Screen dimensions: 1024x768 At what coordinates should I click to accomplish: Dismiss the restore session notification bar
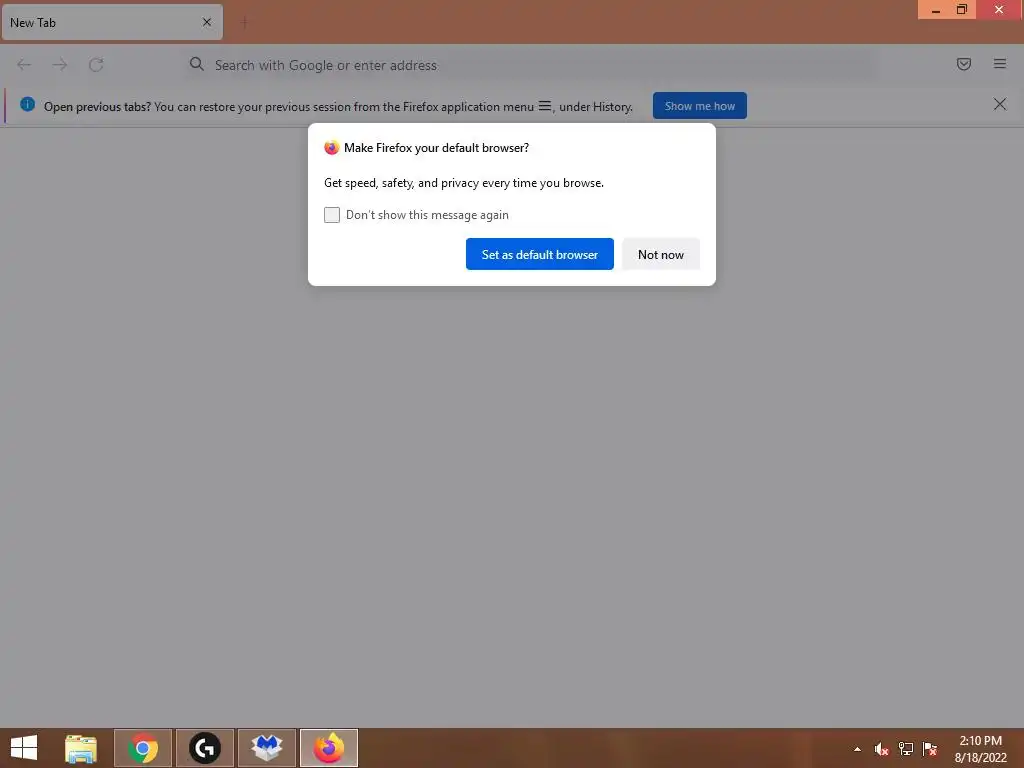[x=1000, y=104]
